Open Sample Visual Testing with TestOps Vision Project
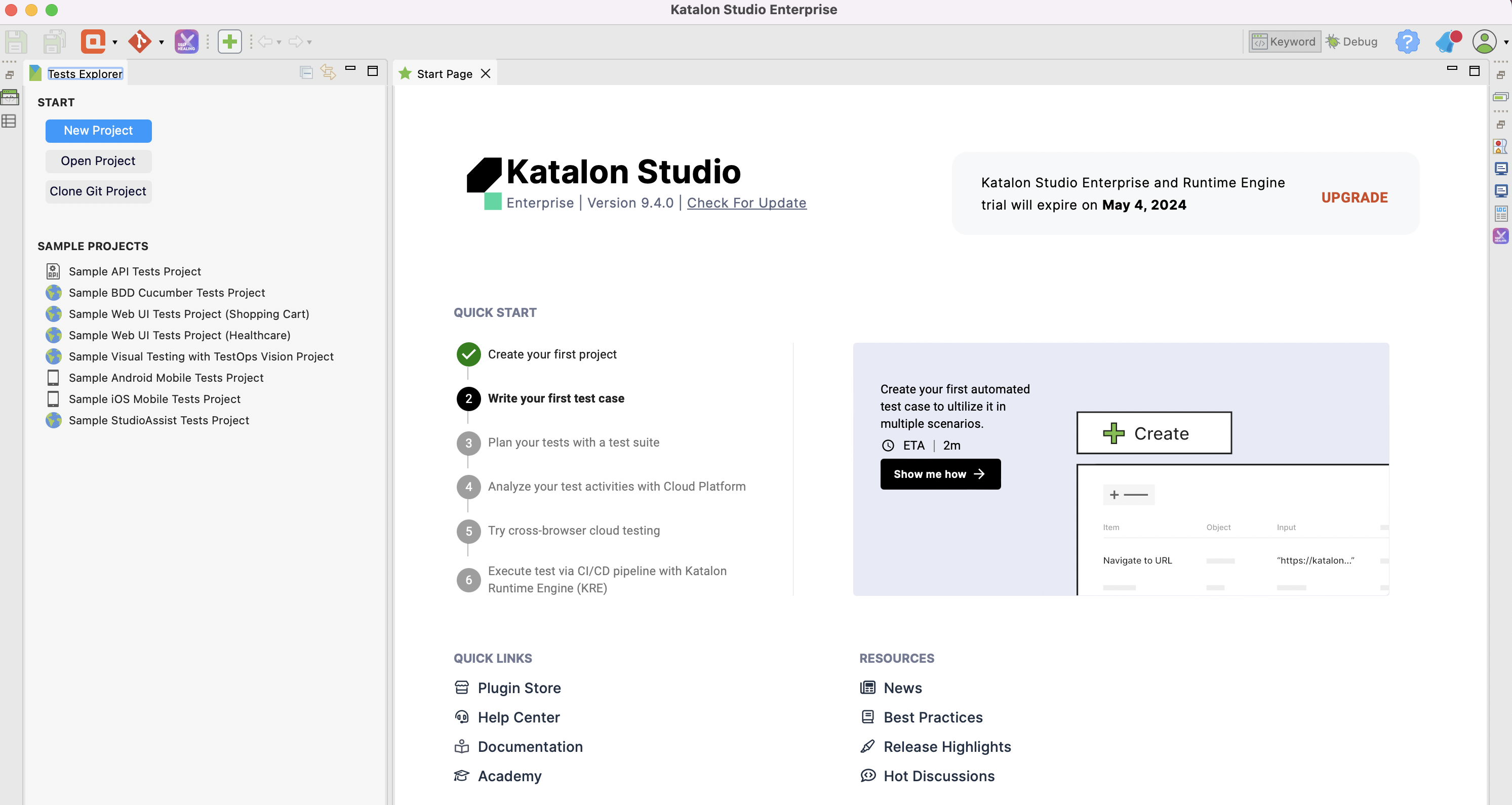1512x805 pixels. tap(190, 357)
